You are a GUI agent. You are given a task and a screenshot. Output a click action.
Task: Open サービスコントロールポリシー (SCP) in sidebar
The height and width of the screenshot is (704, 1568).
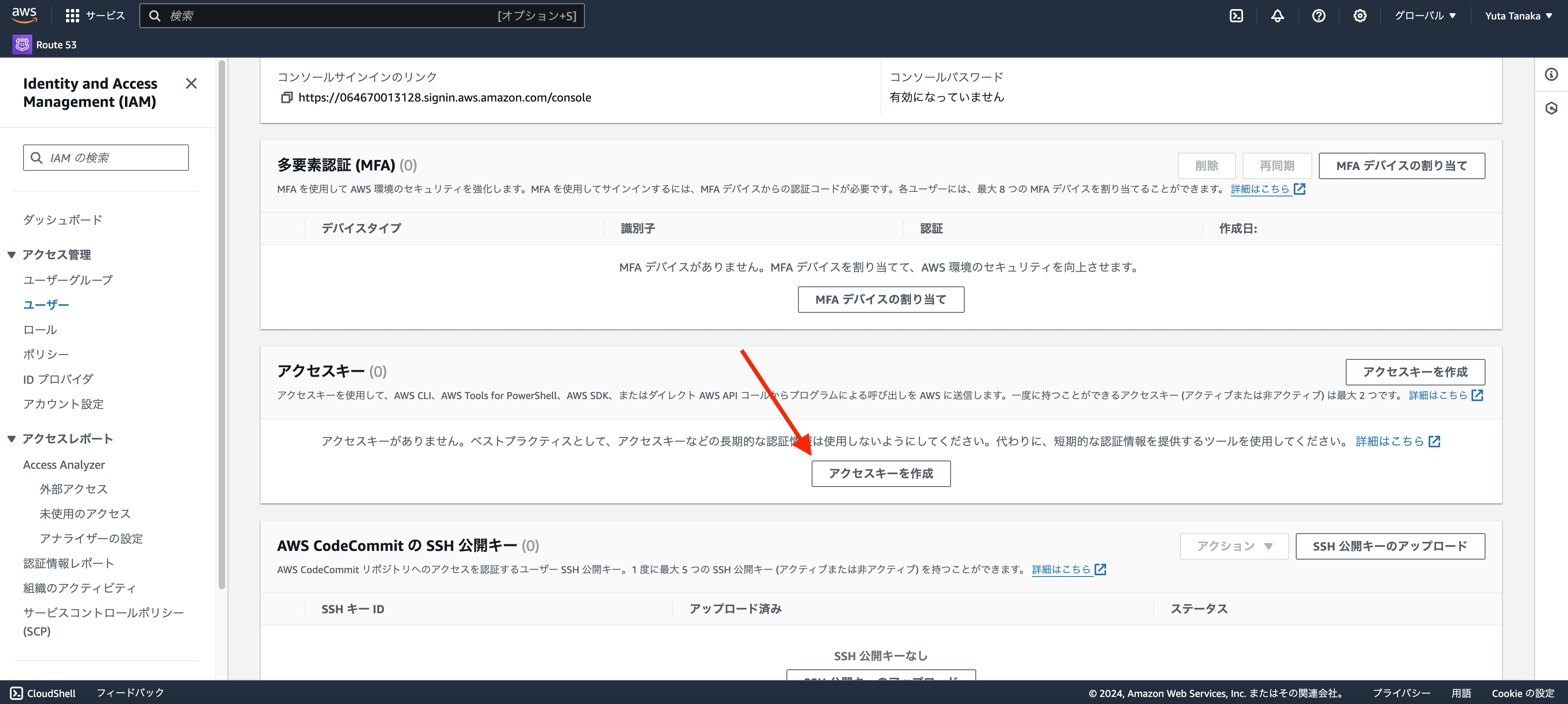pos(104,622)
